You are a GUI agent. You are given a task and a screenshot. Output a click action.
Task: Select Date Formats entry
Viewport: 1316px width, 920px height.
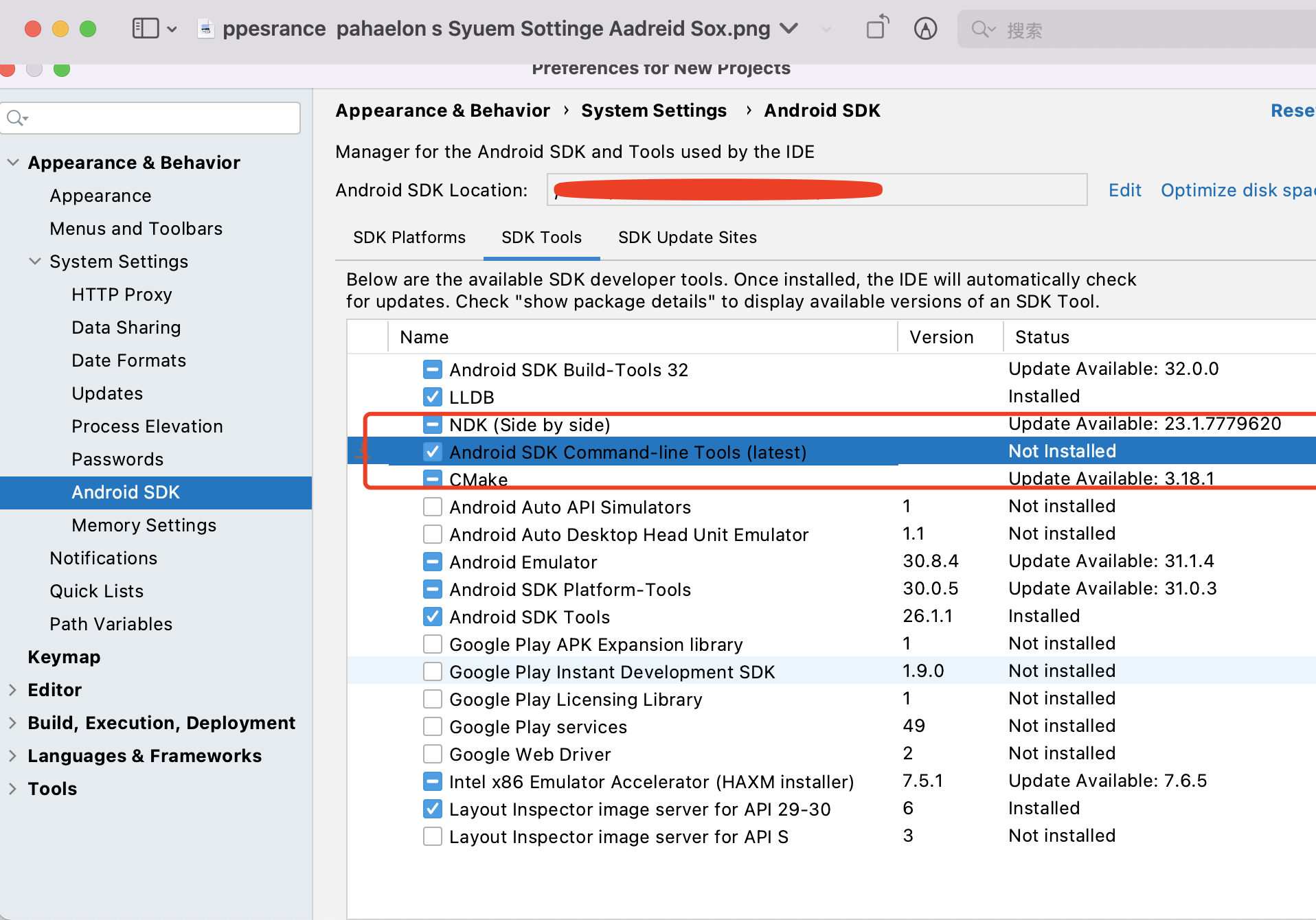128,360
